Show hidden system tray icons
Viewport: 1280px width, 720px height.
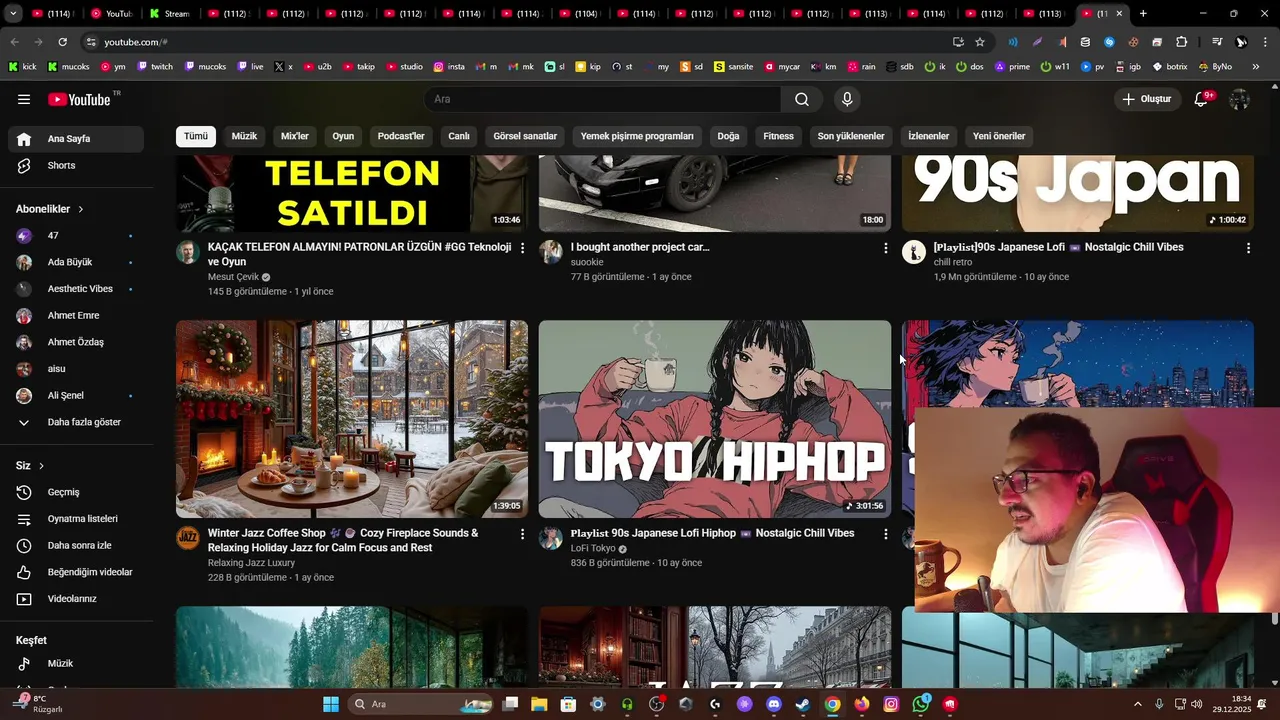click(1137, 704)
